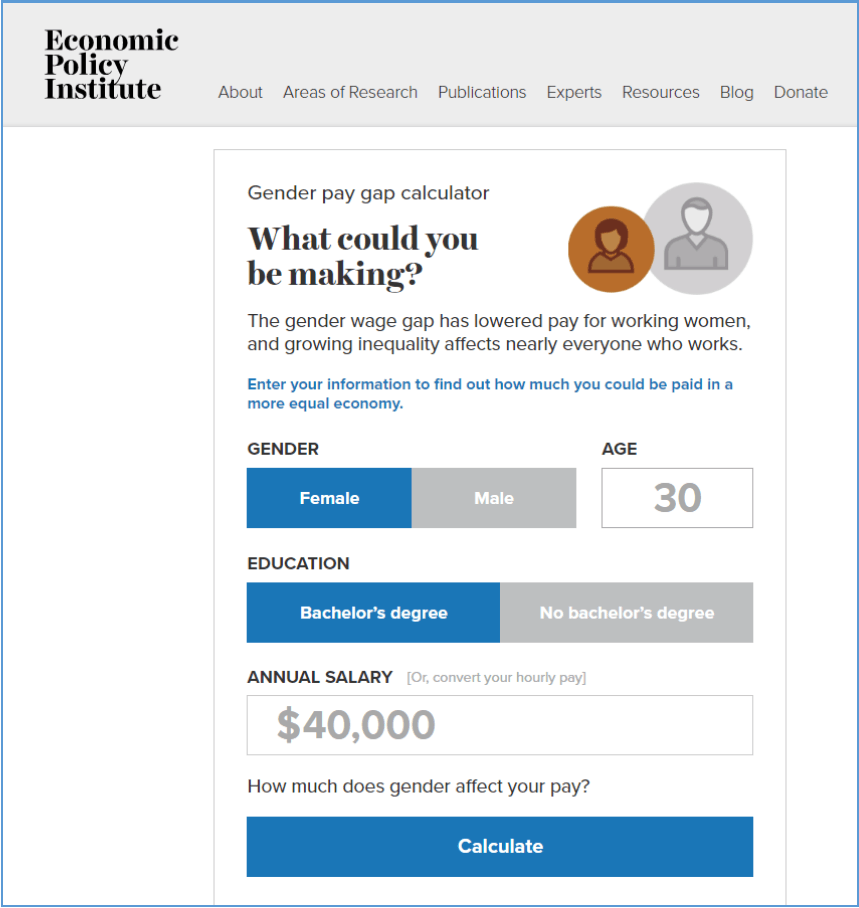The image size is (859, 908).
Task: Click the What could you be making heading
Action: (363, 256)
